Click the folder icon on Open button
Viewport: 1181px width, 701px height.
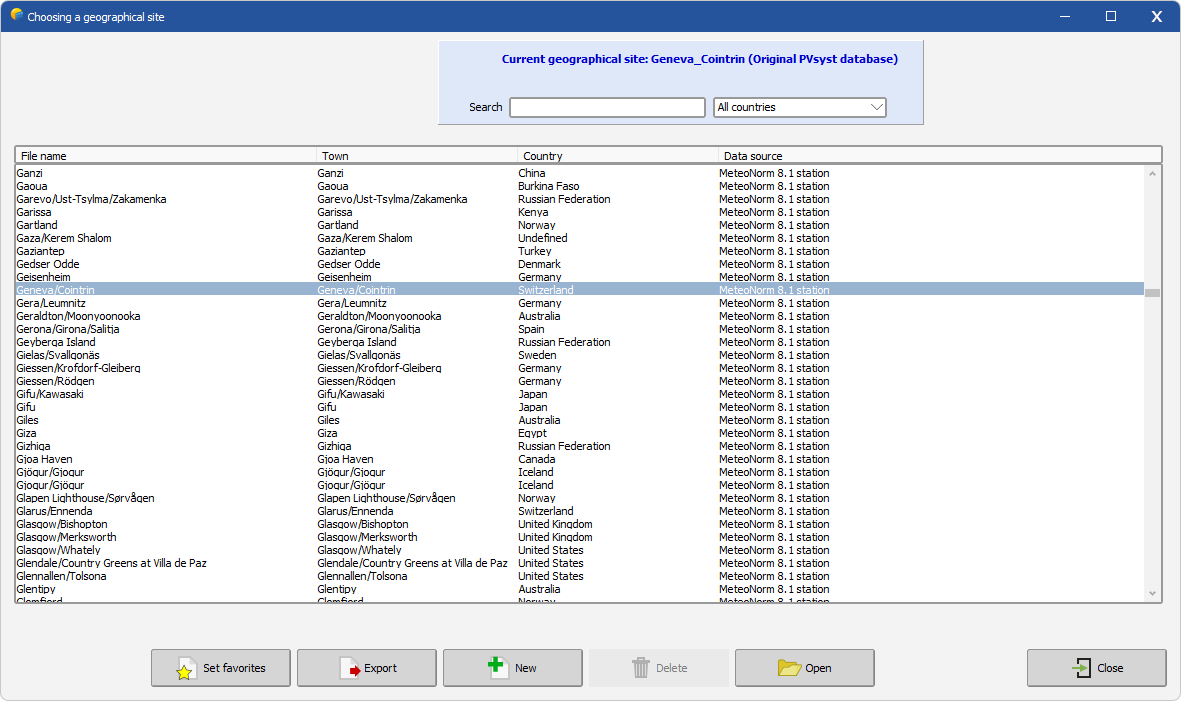coord(789,668)
